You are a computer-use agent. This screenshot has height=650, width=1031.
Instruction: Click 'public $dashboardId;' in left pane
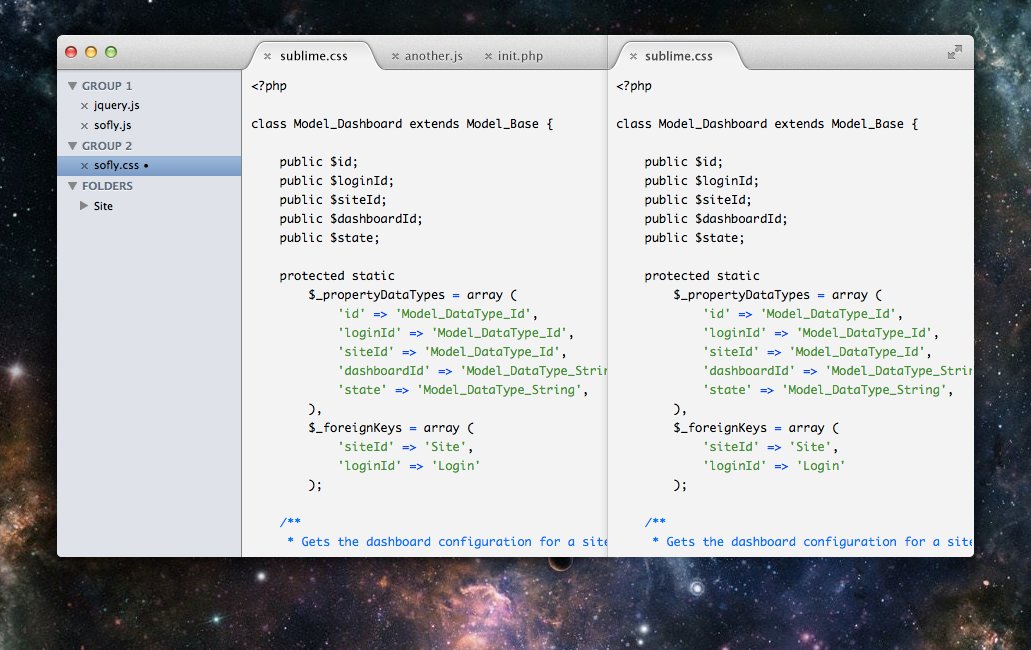(x=350, y=219)
